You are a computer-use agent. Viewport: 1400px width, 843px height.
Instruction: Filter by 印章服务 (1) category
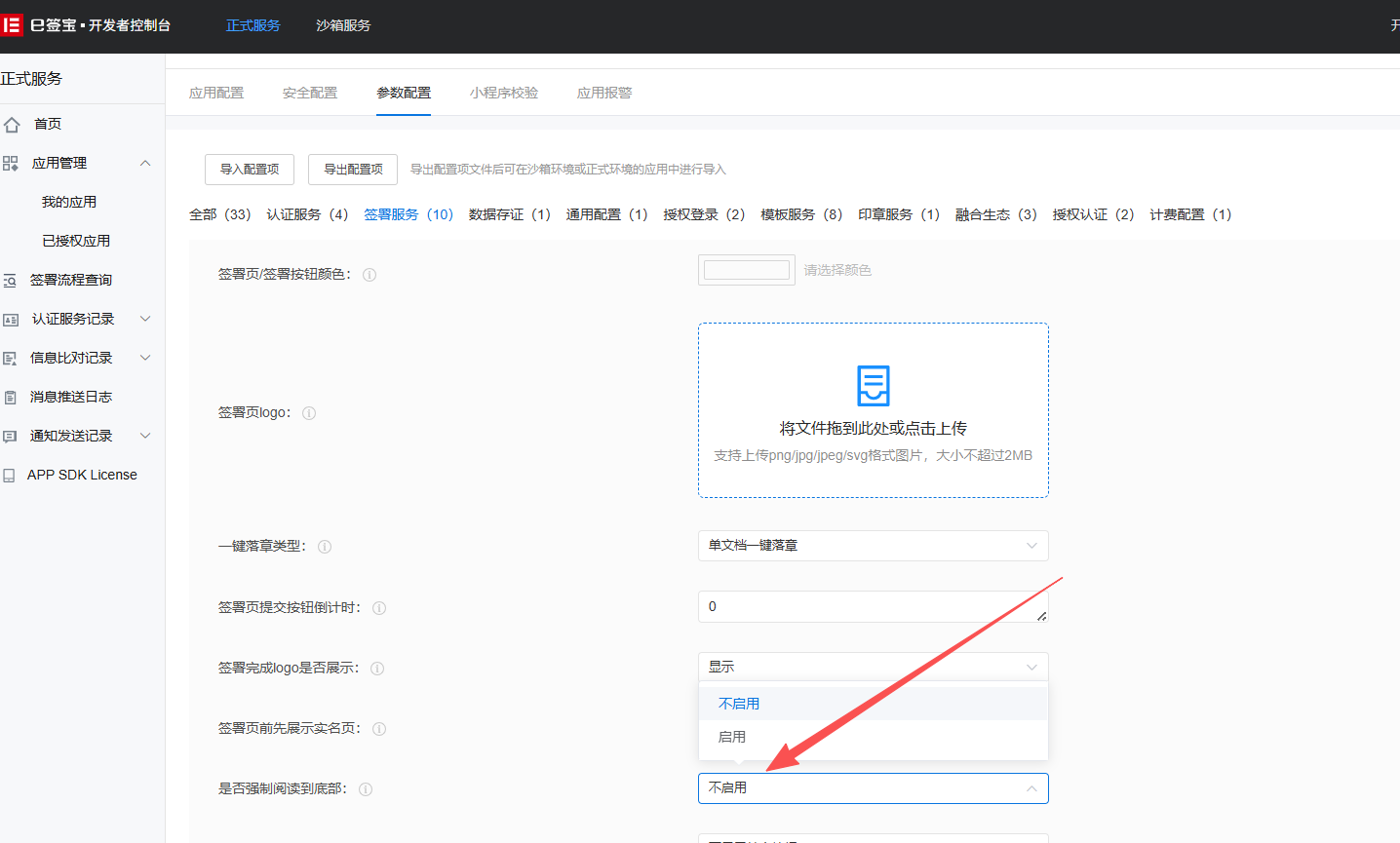click(x=900, y=214)
